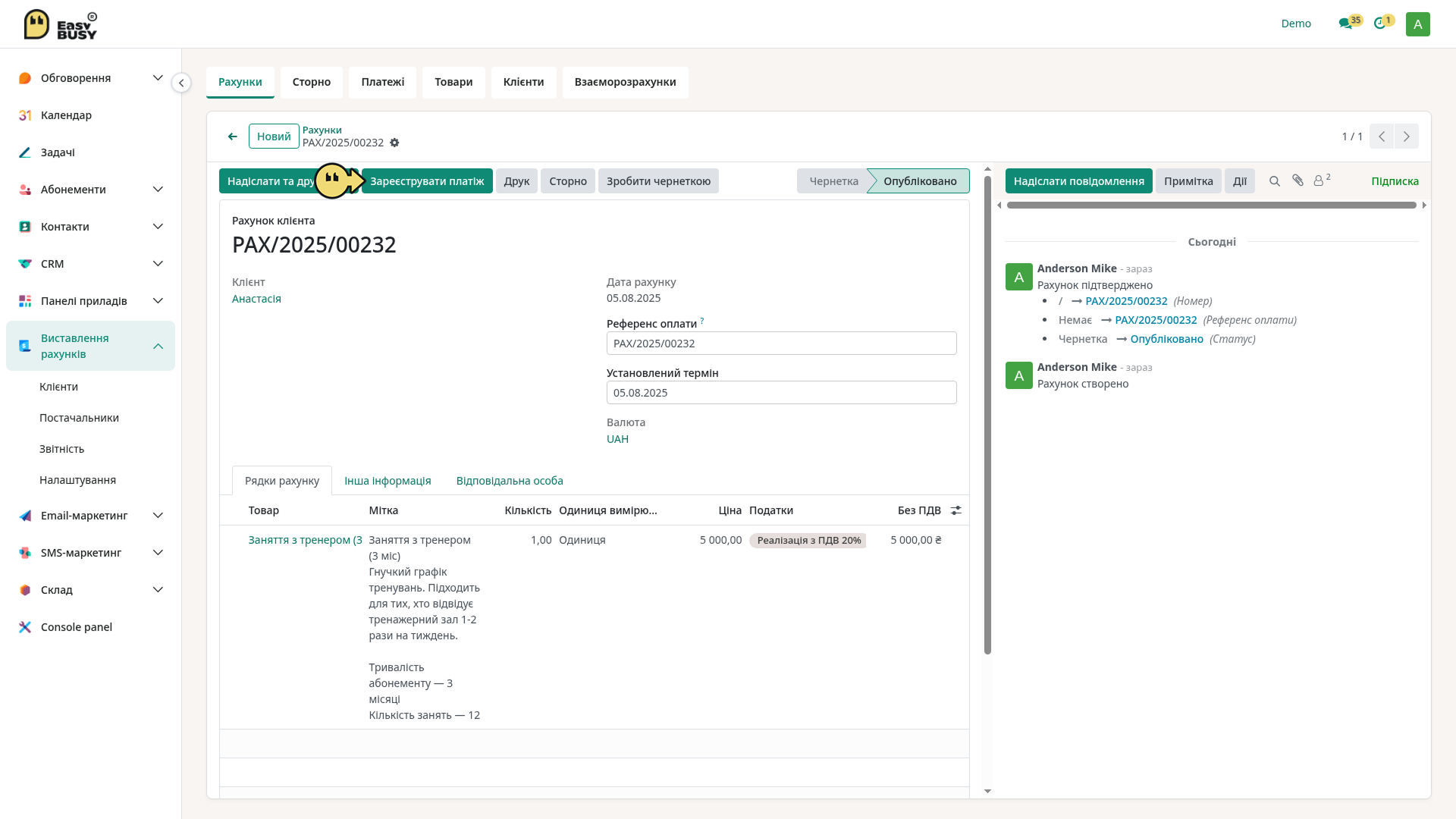Open the EasyBusy logo home
The height and width of the screenshot is (819, 1456).
pos(61,24)
